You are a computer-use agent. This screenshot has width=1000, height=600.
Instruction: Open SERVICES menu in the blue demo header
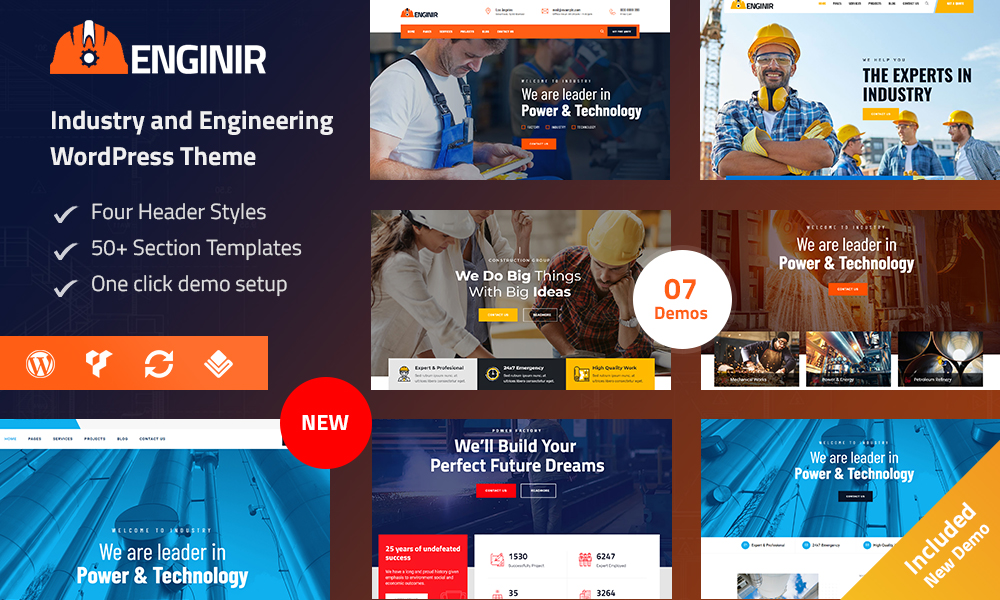click(63, 439)
